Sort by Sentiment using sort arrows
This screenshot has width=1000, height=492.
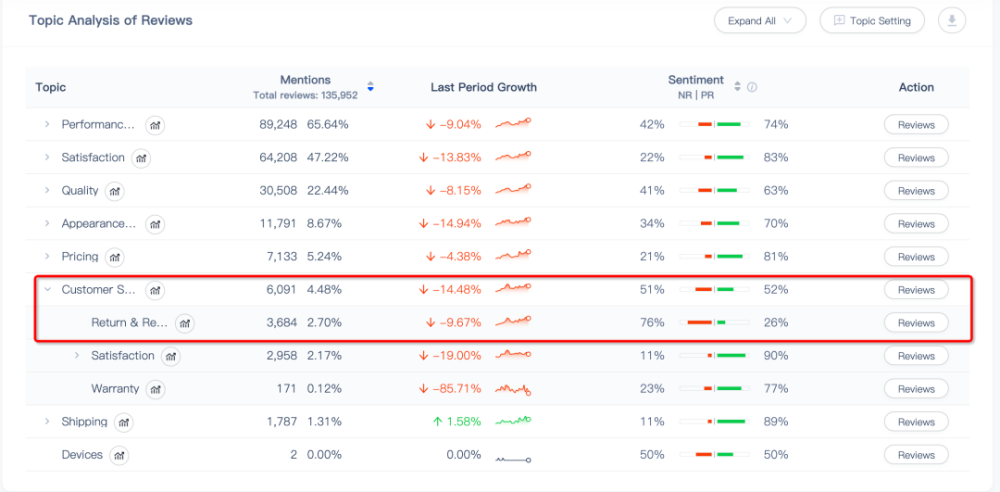pos(737,87)
